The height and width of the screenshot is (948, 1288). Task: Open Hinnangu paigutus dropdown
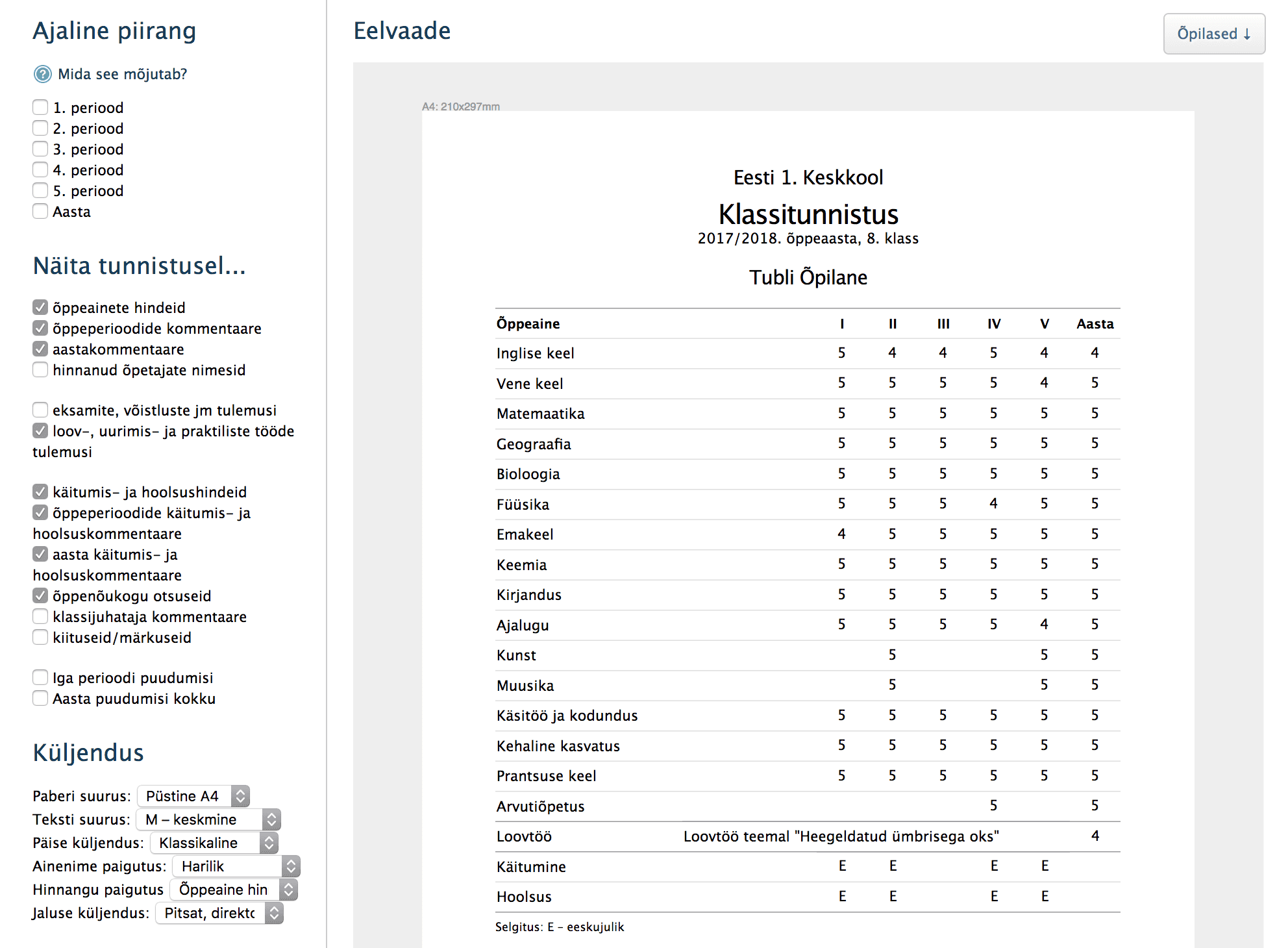[234, 890]
